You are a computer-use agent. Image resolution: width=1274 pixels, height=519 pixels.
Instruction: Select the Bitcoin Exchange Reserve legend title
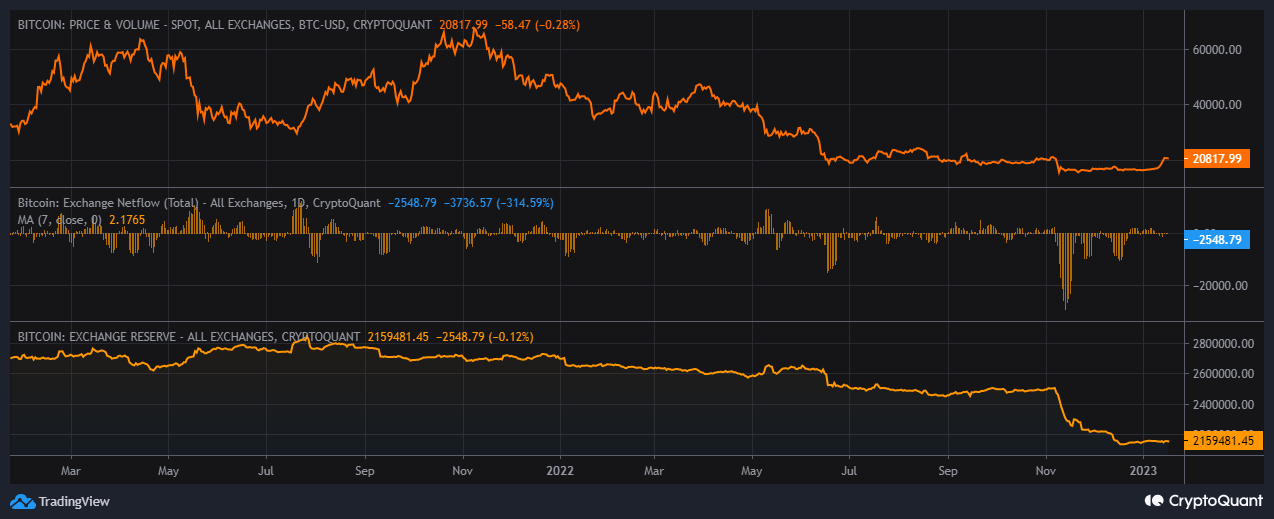[189, 337]
